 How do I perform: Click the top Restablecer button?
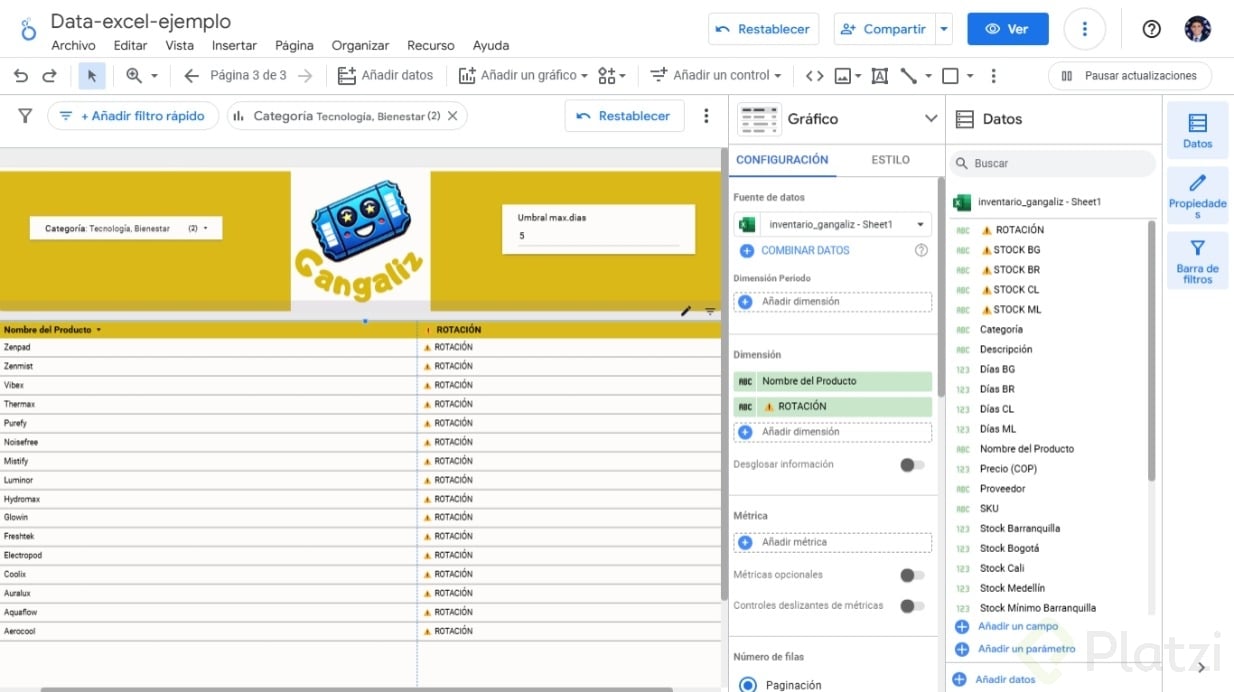click(764, 29)
